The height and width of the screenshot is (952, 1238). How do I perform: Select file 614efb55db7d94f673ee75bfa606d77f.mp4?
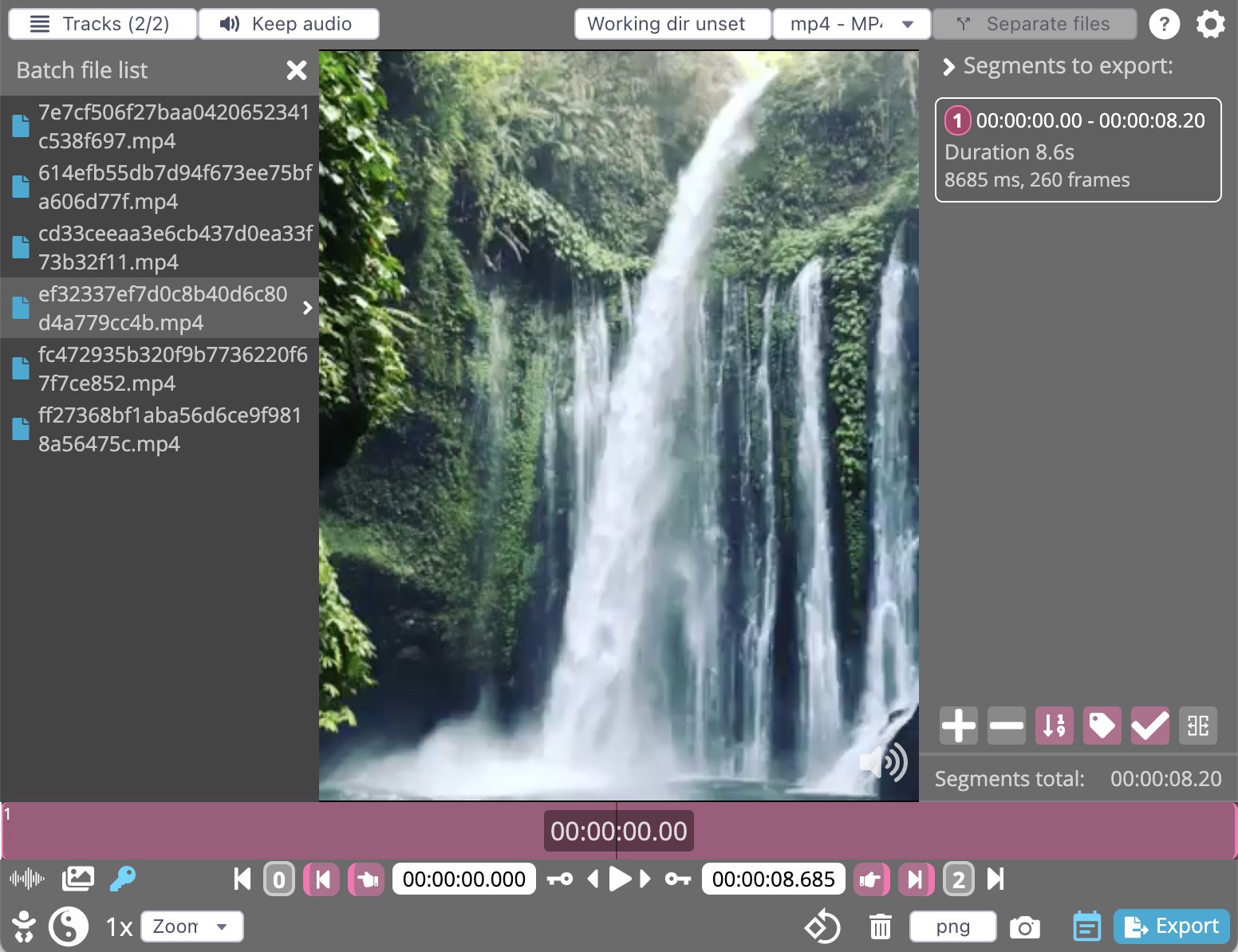[x=160, y=187]
